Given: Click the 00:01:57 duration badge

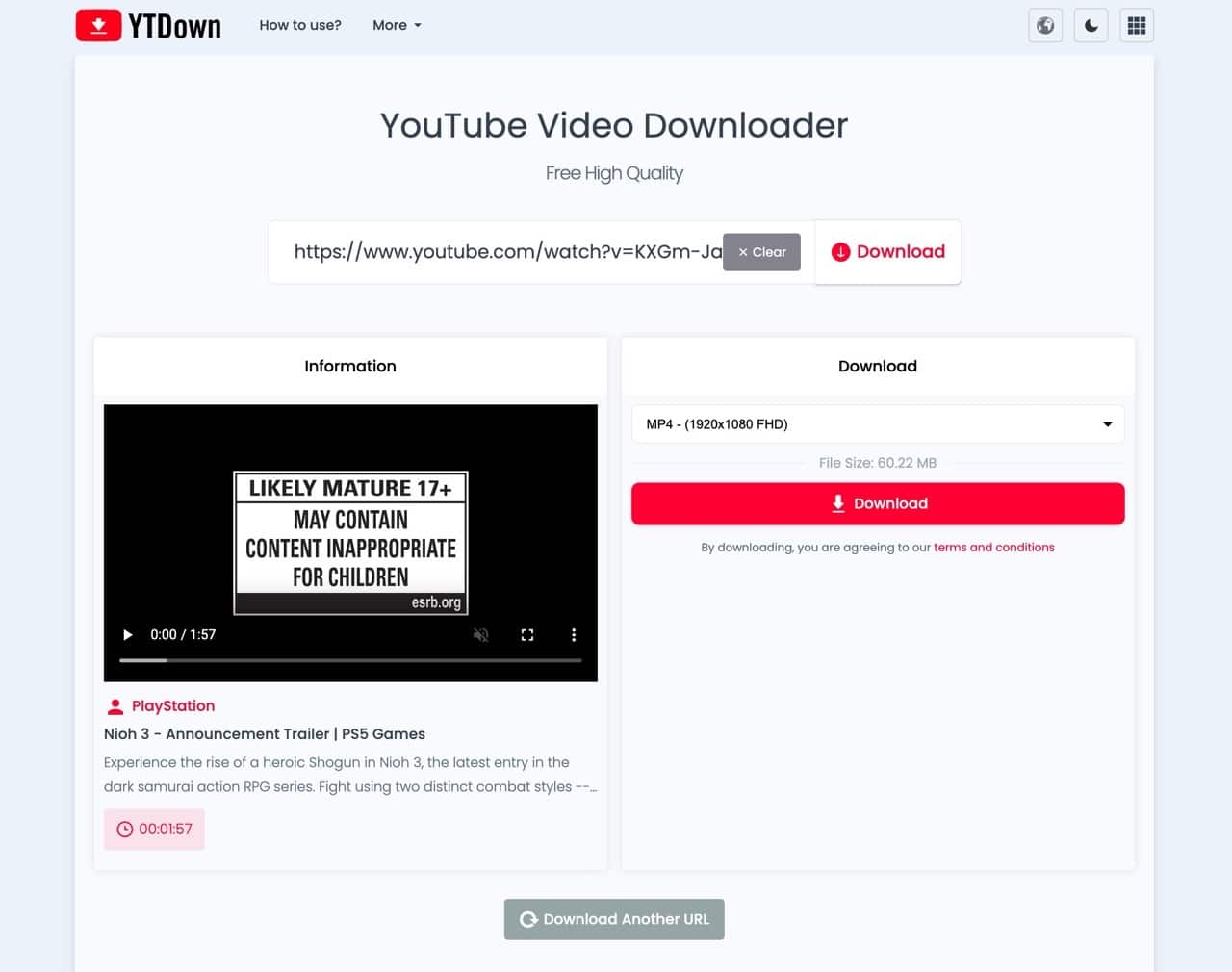Looking at the screenshot, I should pyautogui.click(x=154, y=830).
